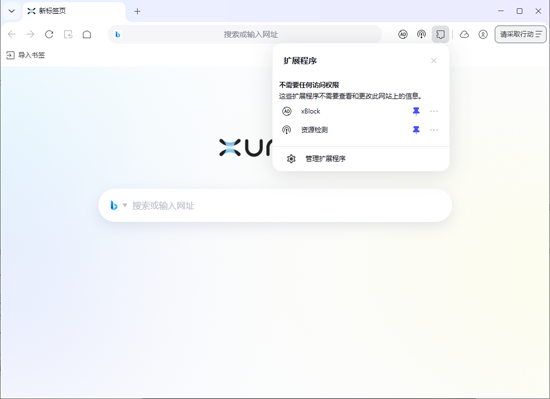Click the xBlock AD icon in the list

coord(287,111)
